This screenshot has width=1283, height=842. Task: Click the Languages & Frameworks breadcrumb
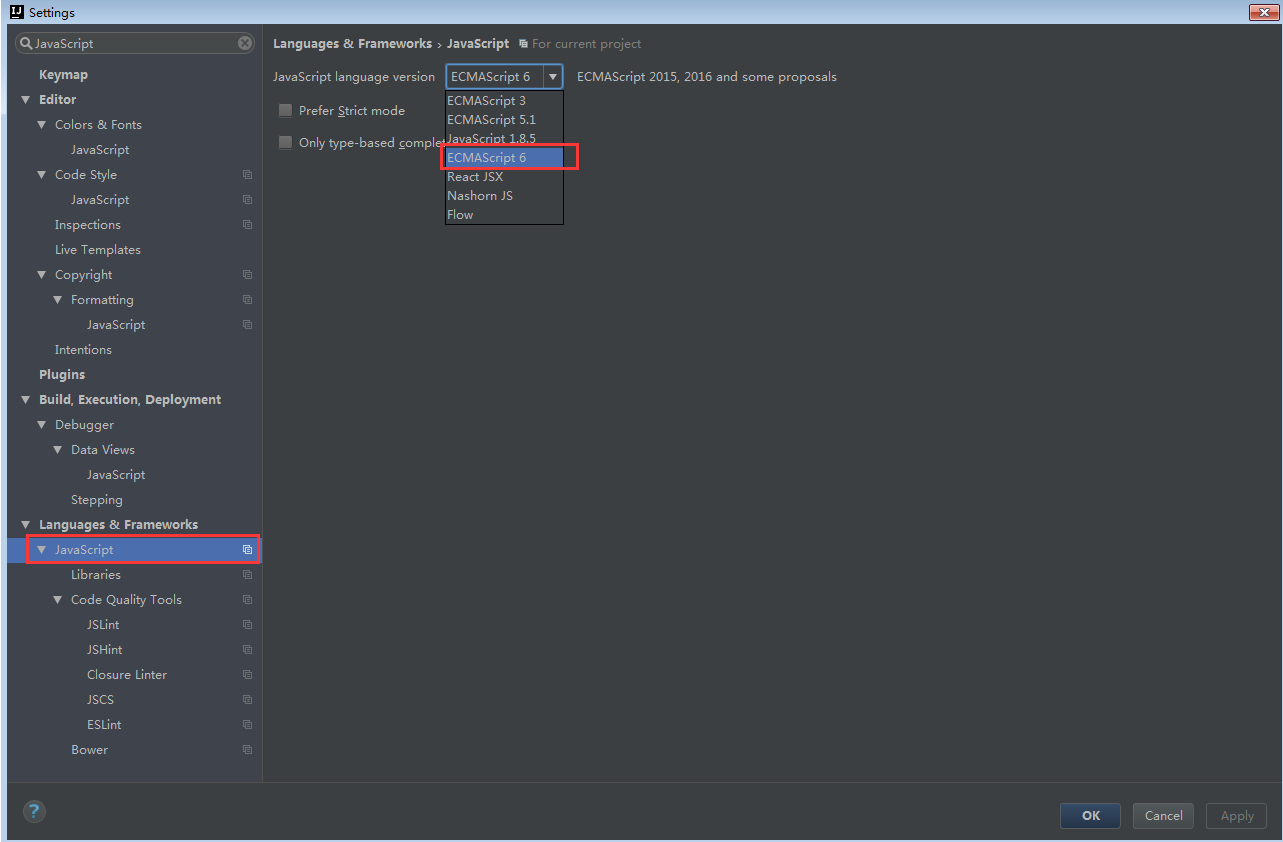tap(352, 44)
